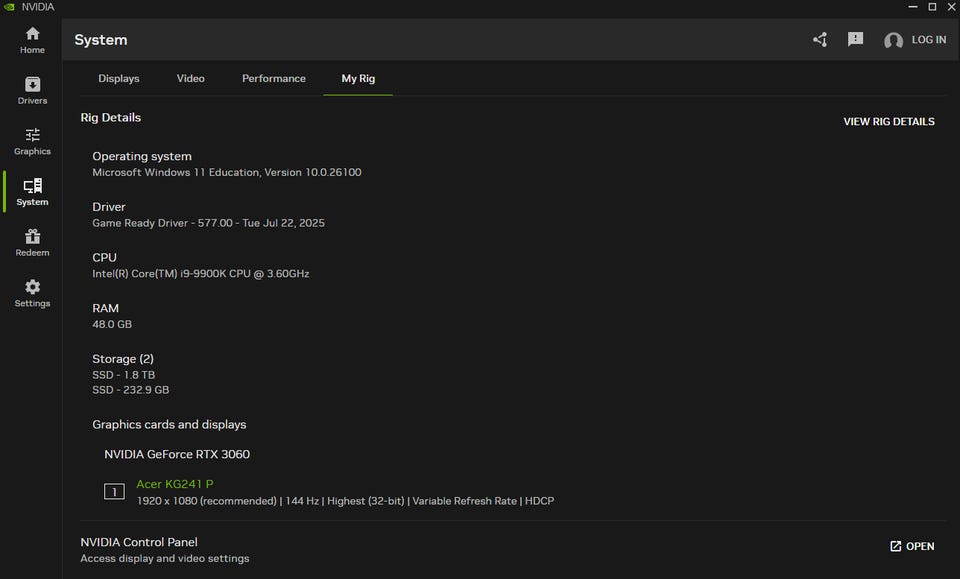960x579 pixels.
Task: Switch to the Video tab
Action: 190,78
